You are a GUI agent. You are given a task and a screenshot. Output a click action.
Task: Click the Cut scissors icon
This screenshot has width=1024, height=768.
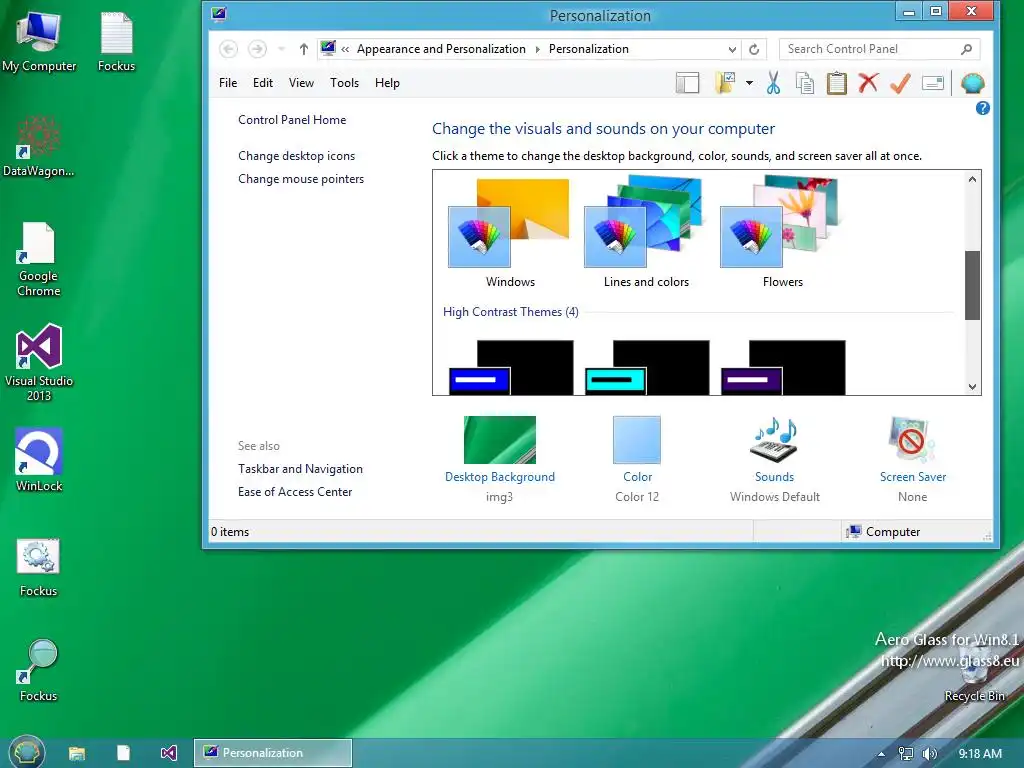773,83
